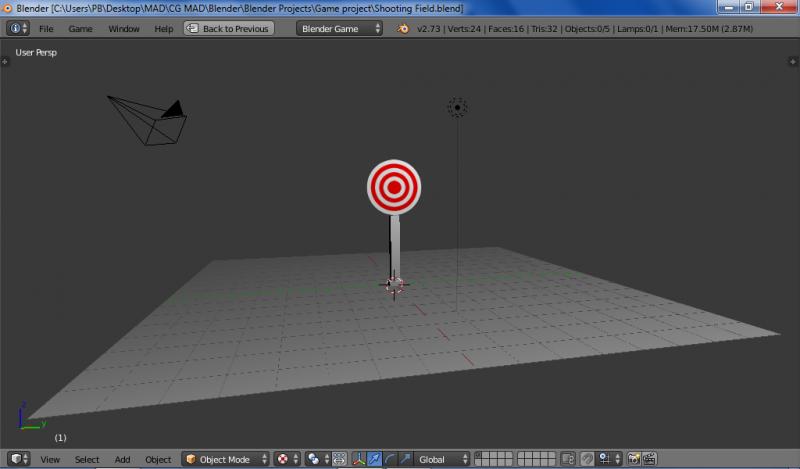
Task: Click the 3D cursor at target base
Action: [394, 285]
